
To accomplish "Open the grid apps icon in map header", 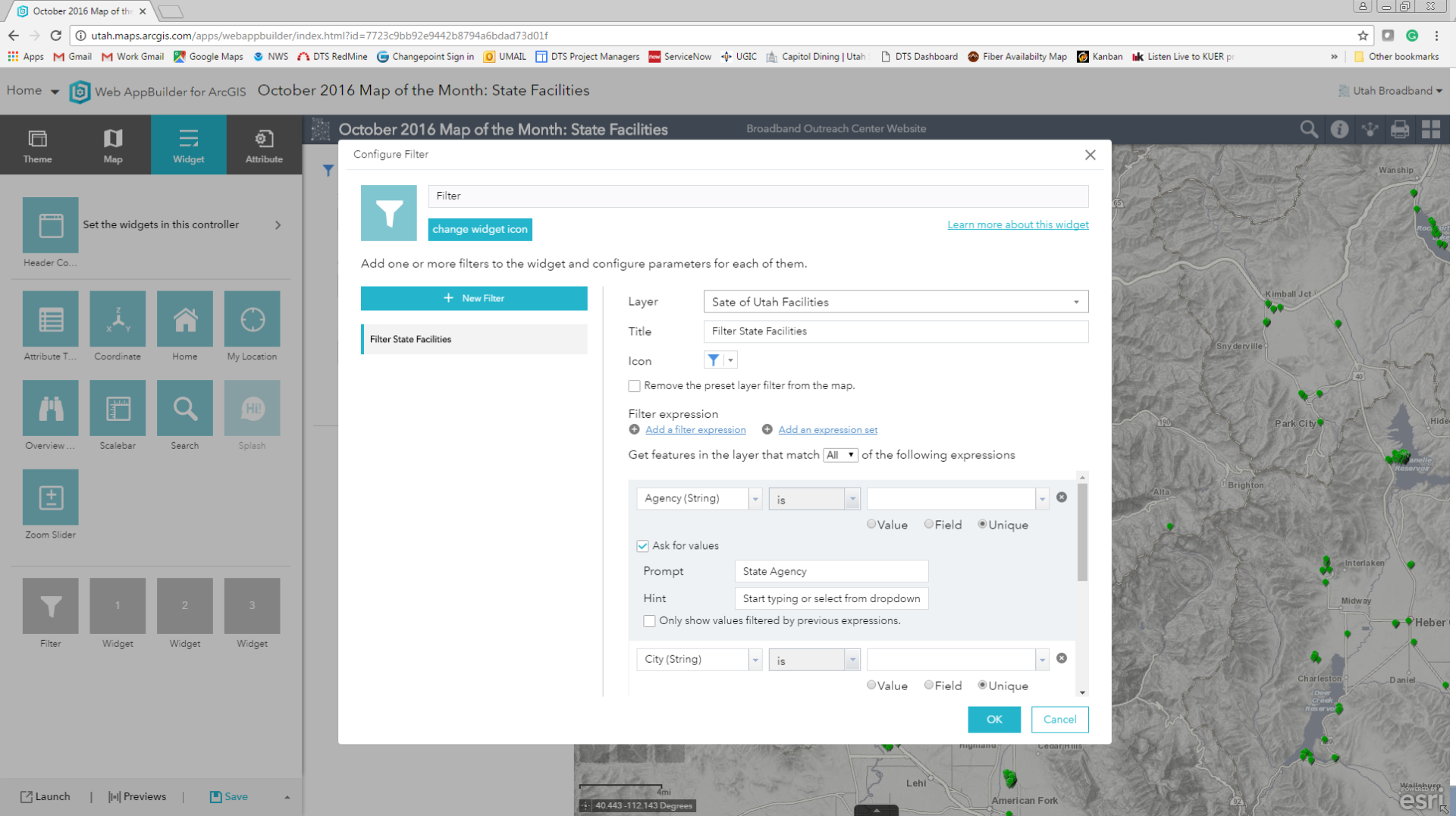I will point(1431,129).
